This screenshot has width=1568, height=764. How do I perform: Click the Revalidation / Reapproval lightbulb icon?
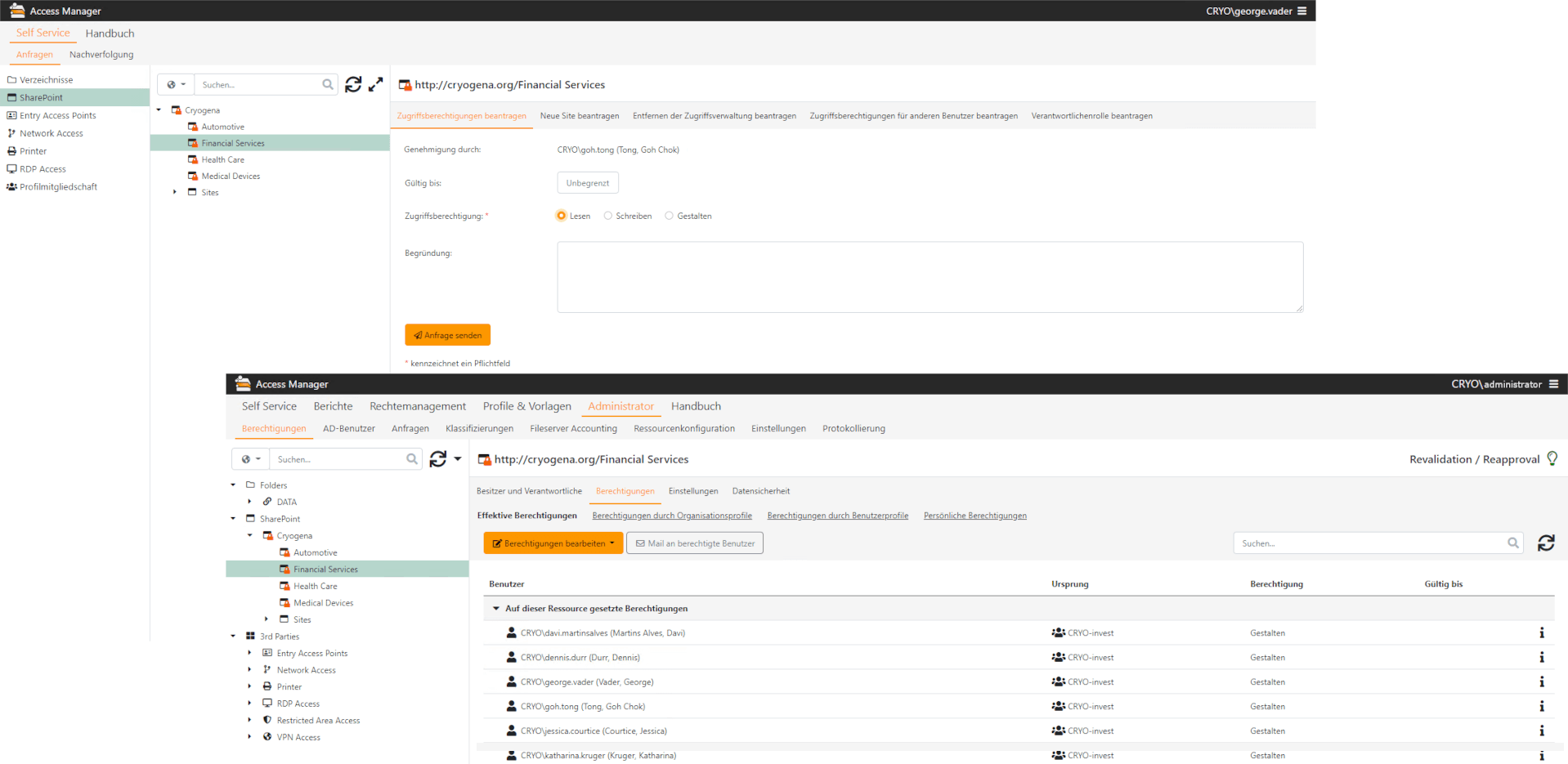pos(1552,458)
